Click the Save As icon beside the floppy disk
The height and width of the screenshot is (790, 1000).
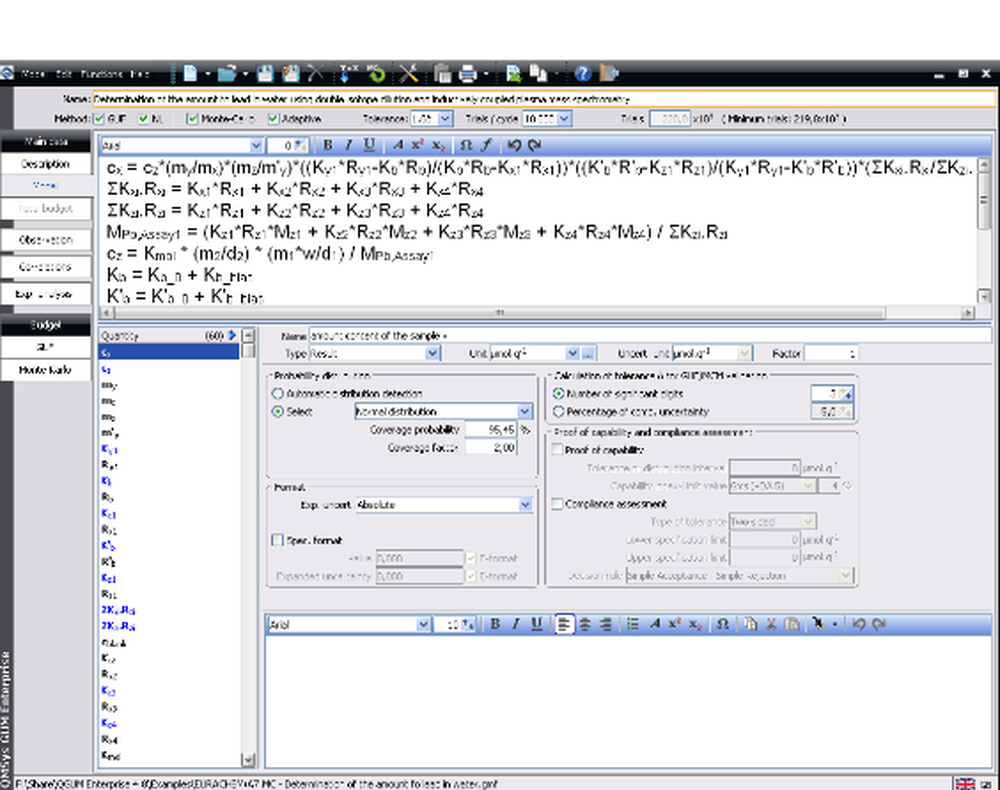coord(291,74)
